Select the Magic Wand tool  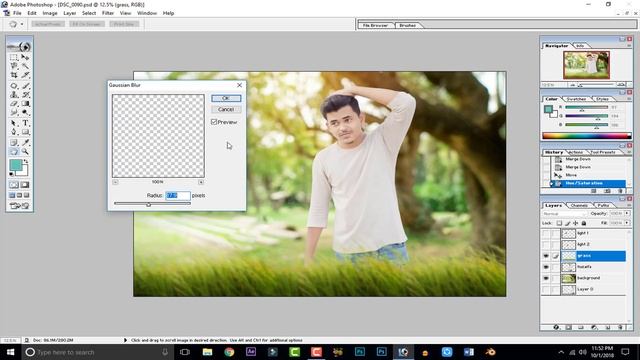(25, 66)
